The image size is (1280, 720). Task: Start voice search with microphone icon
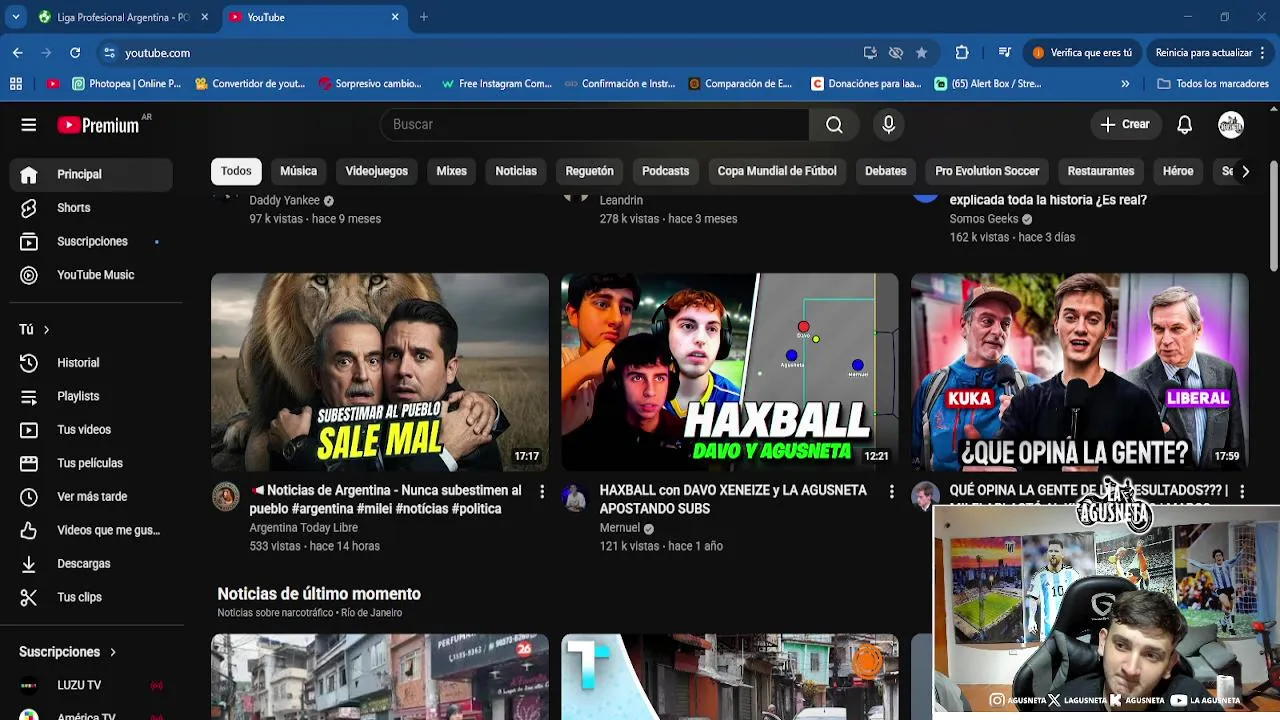click(x=888, y=125)
